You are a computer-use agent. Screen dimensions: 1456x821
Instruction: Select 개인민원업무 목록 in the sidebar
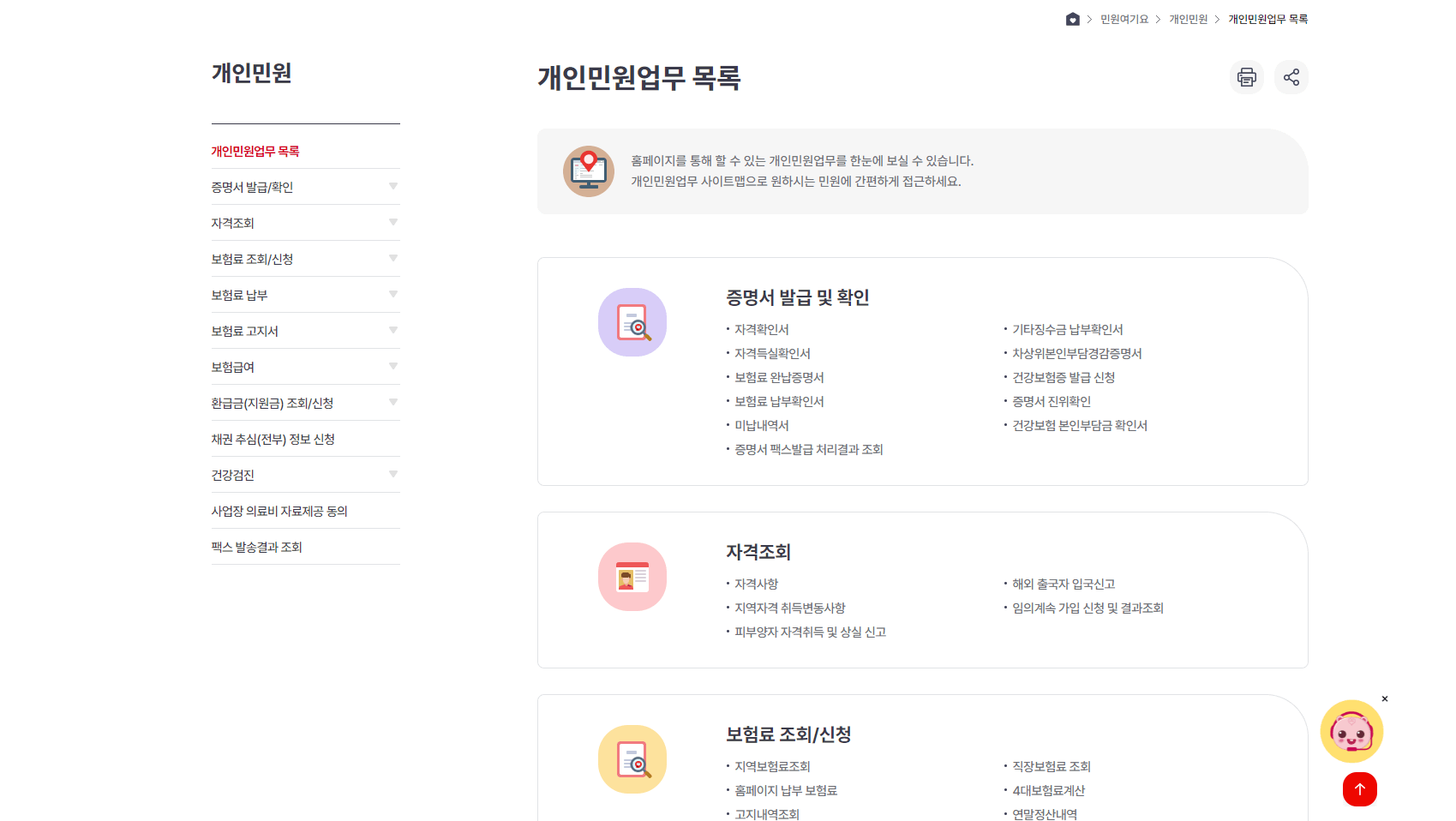255,150
